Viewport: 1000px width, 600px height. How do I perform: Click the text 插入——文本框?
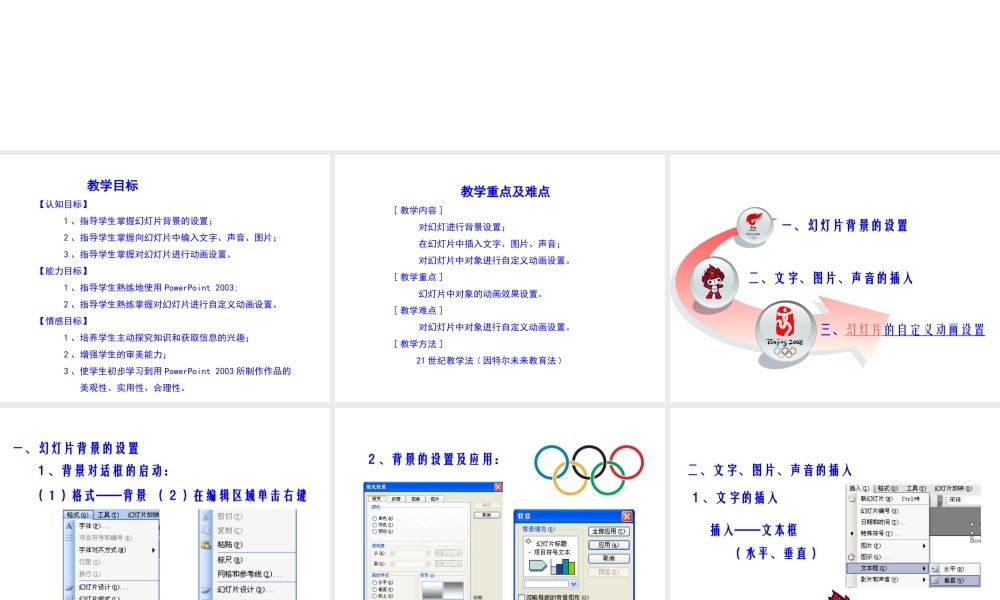[754, 529]
